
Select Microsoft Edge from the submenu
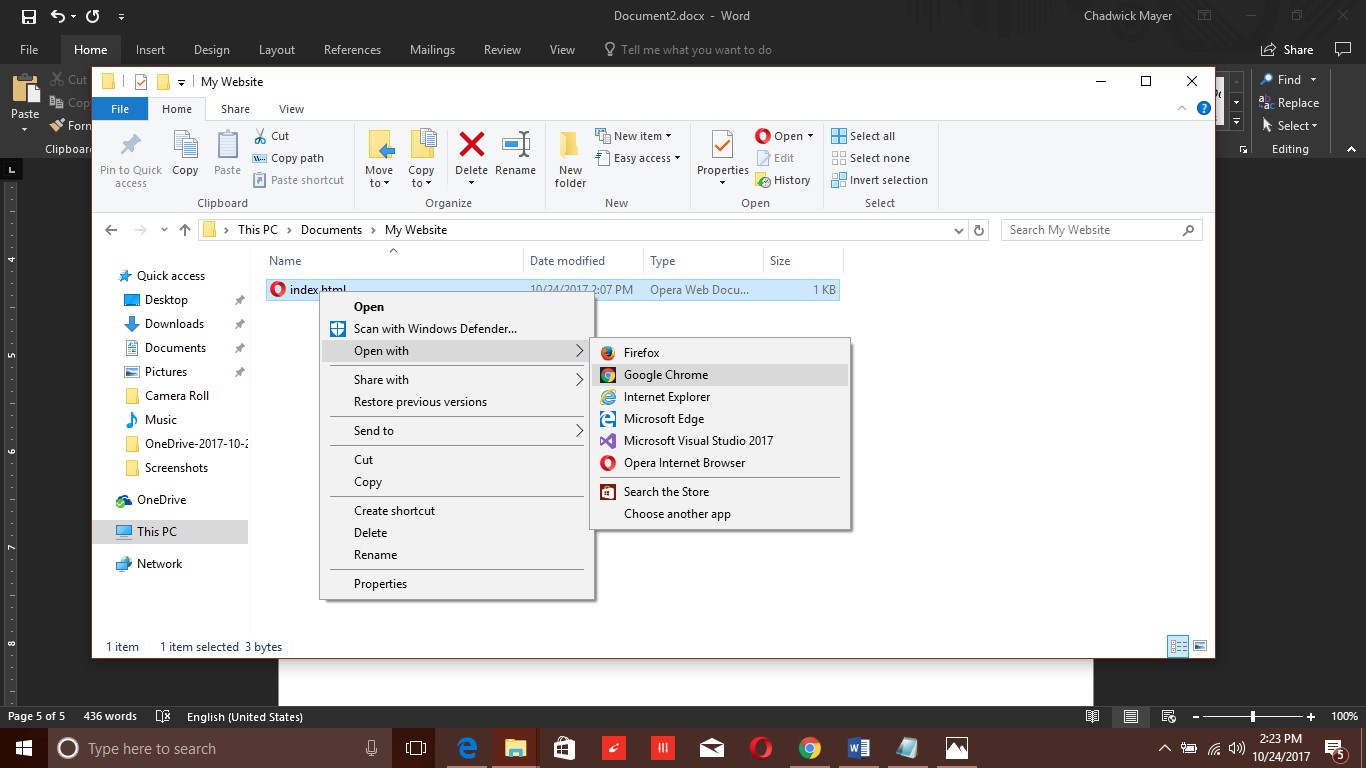pyautogui.click(x=720, y=419)
